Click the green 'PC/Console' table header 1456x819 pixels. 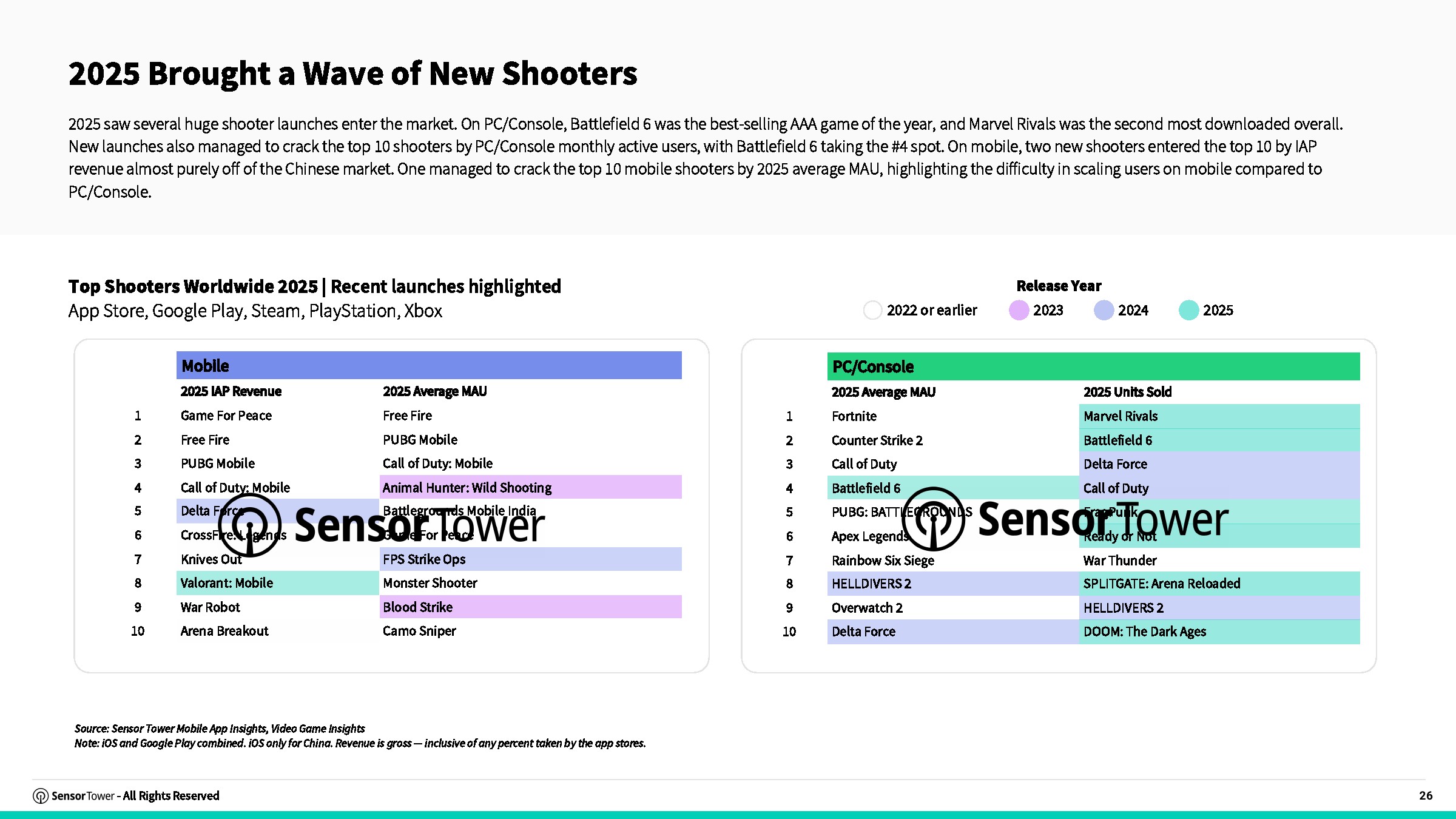click(x=1093, y=366)
